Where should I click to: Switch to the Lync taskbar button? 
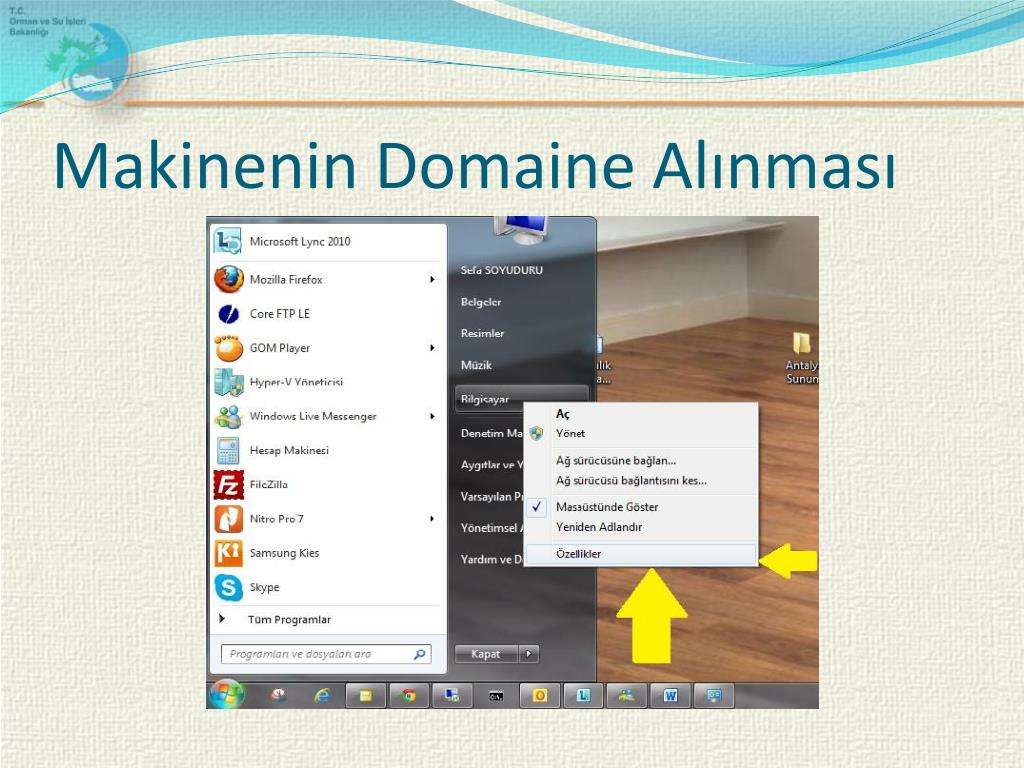pos(583,696)
